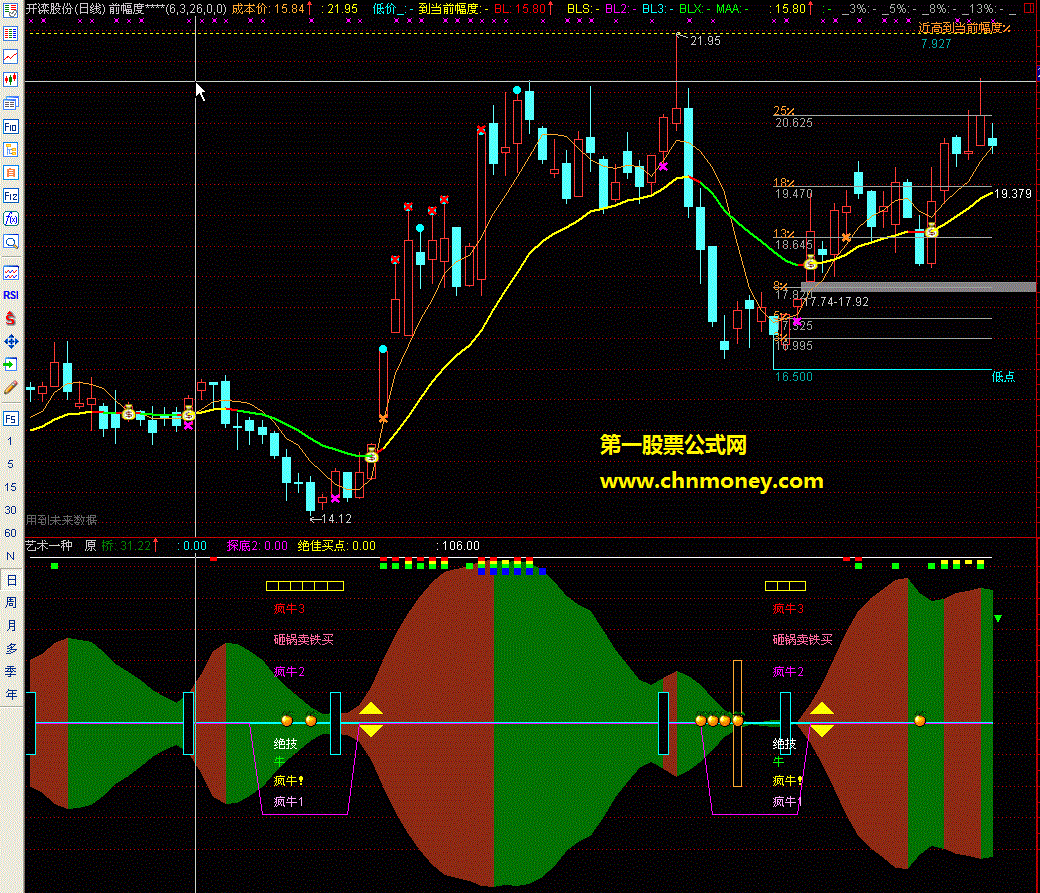Switch to the 多 multi-day period
Viewport: 1040px width, 893px height.
tap(11, 649)
